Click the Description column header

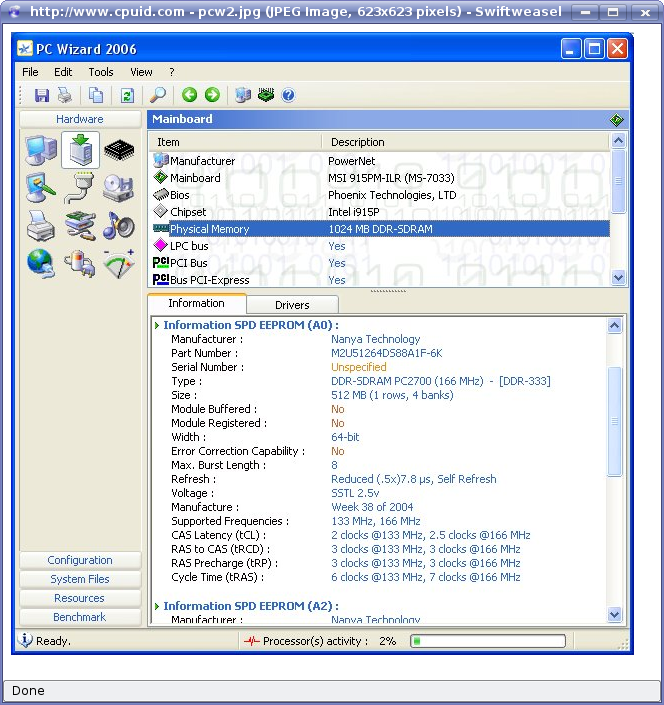point(466,142)
